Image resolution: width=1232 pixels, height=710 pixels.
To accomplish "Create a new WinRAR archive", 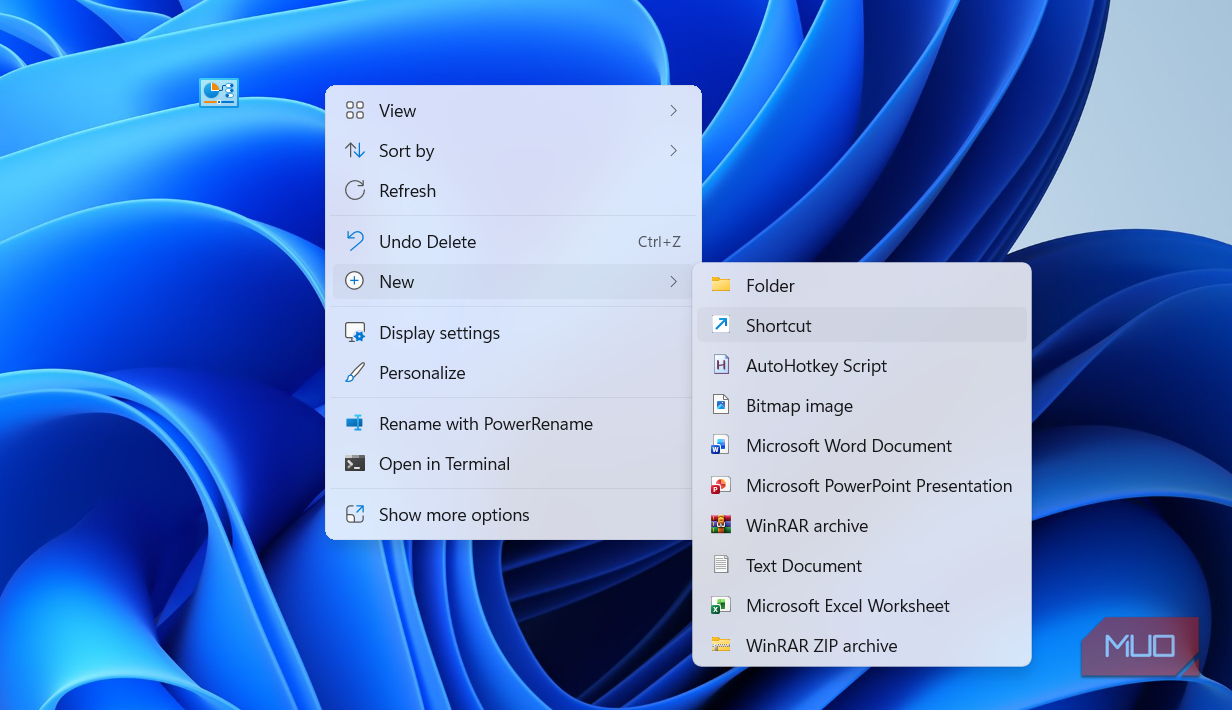I will (x=862, y=525).
